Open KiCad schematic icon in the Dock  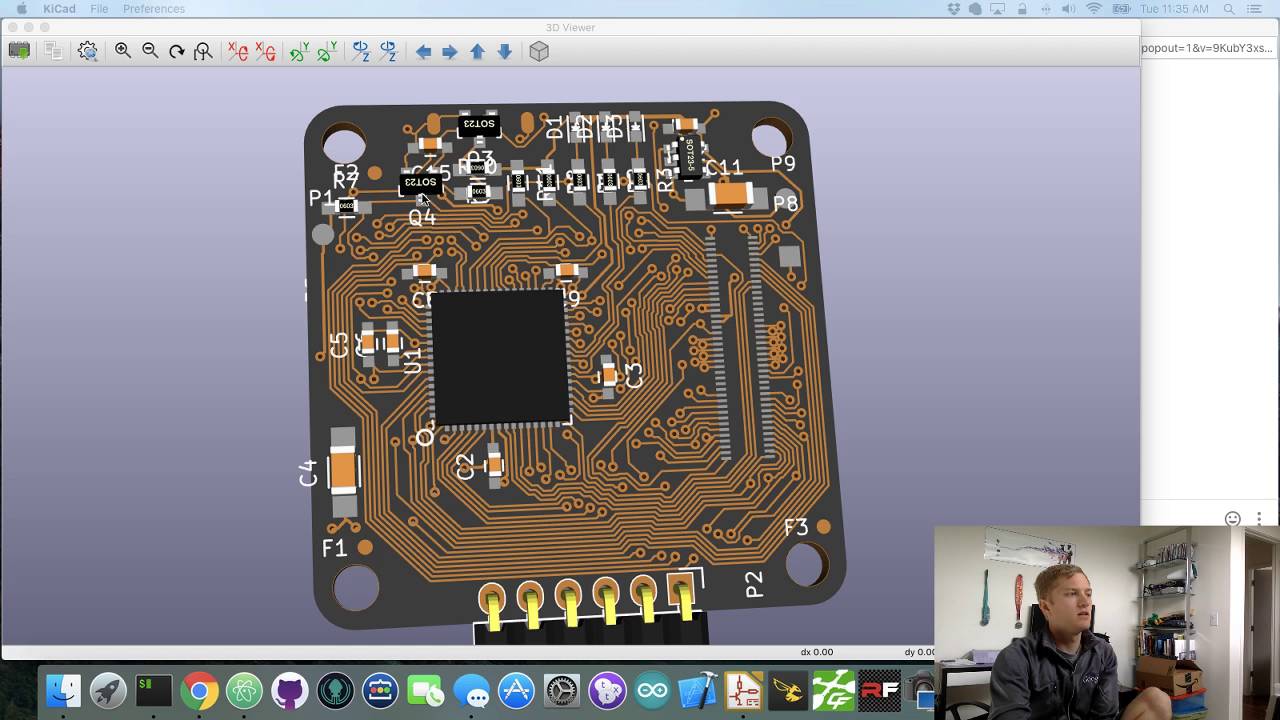(743, 691)
